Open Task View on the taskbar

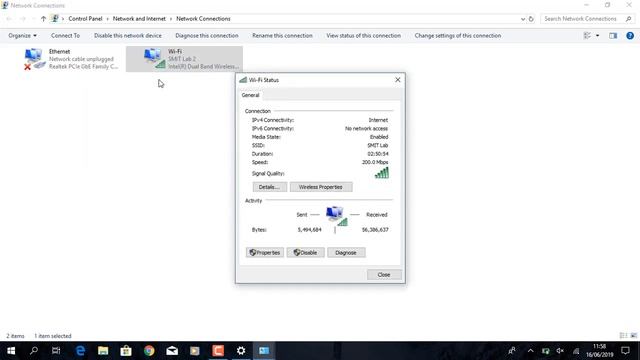56,351
